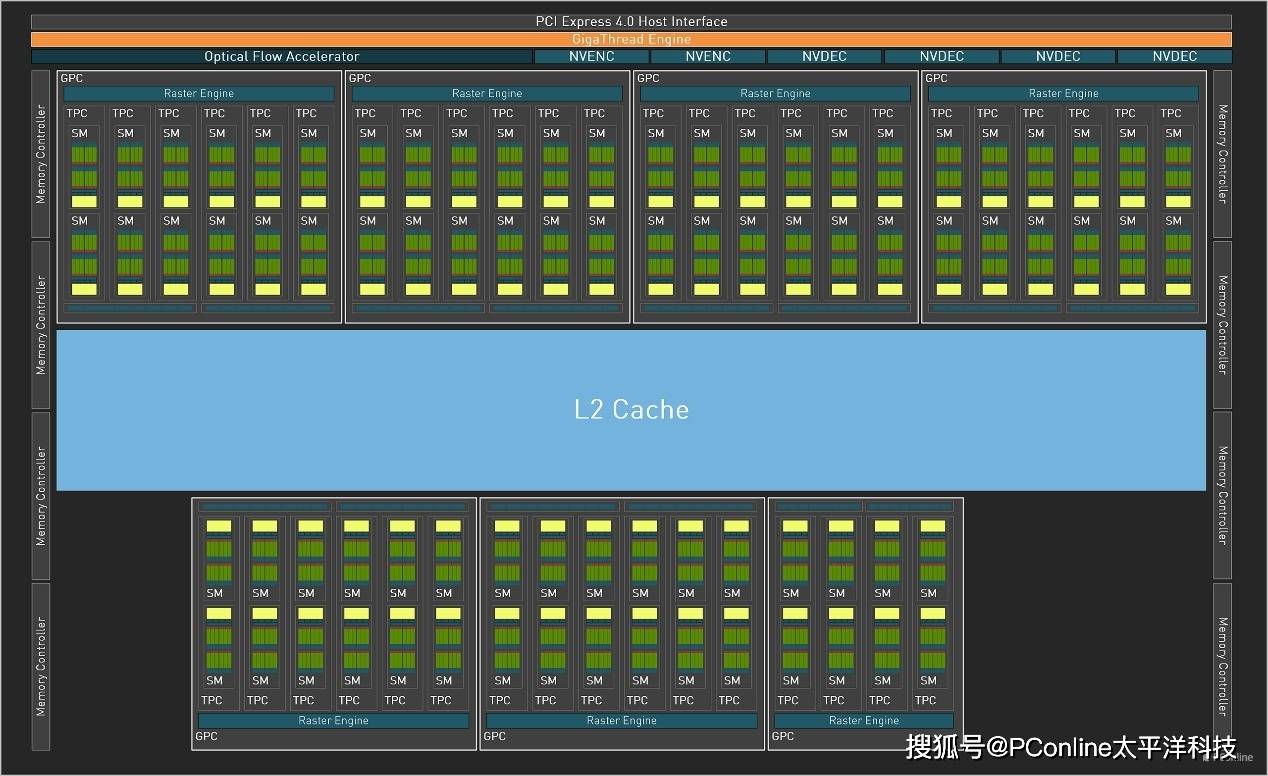Select the leftmost NVENC block
The image size is (1268, 776).
point(592,57)
